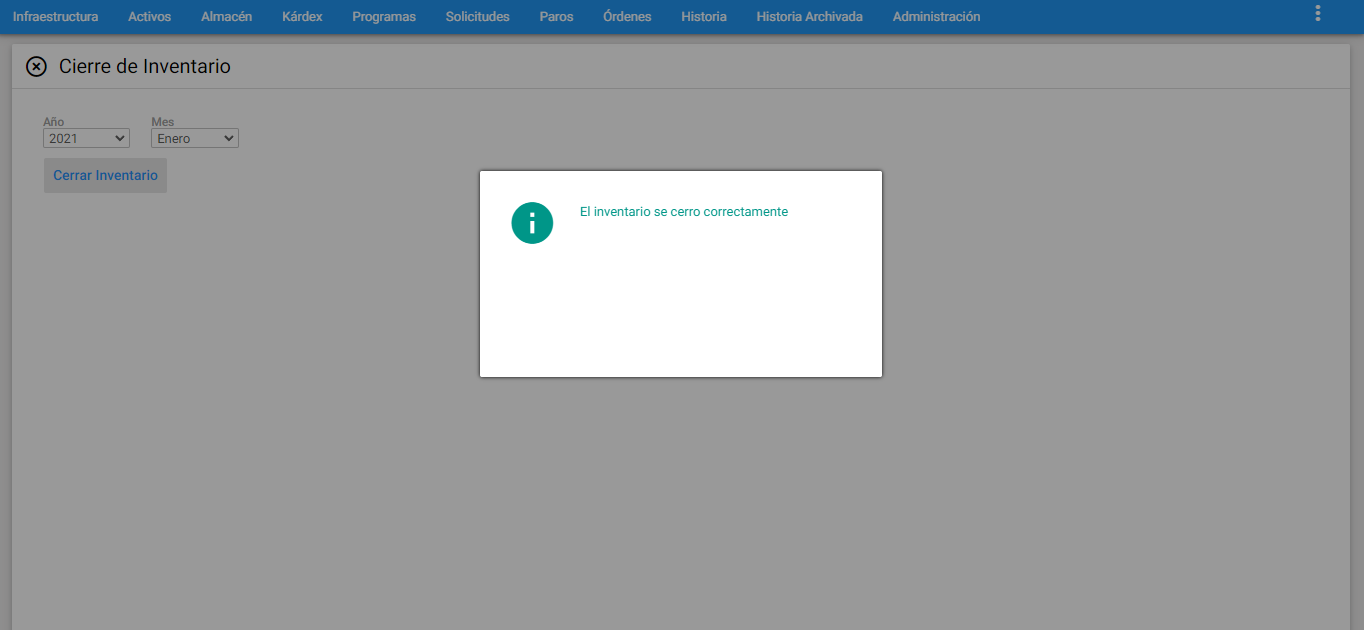The height and width of the screenshot is (630, 1364).
Task: Click the green info icon in dialog
Action: click(532, 223)
